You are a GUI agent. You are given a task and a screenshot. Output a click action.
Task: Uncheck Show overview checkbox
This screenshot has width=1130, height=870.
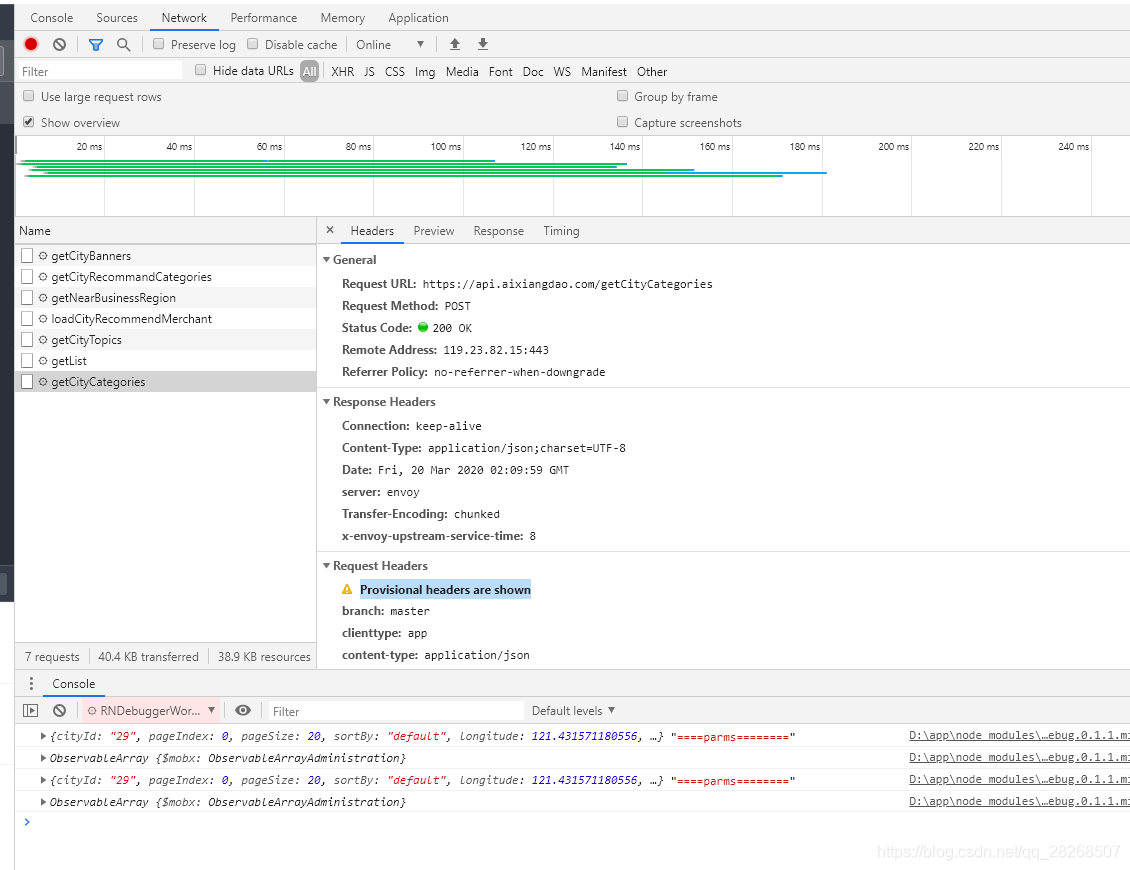(x=29, y=122)
